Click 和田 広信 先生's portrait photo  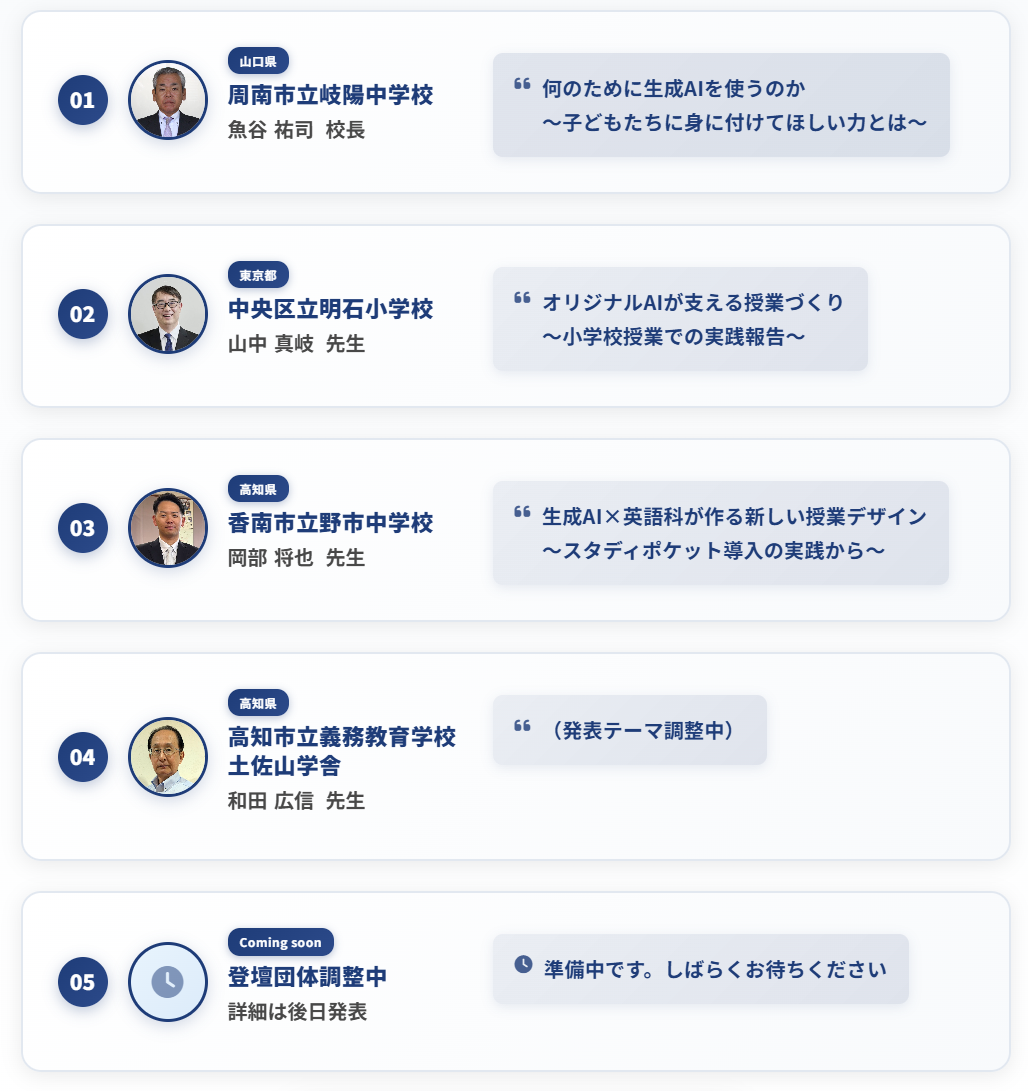pyautogui.click(x=168, y=756)
